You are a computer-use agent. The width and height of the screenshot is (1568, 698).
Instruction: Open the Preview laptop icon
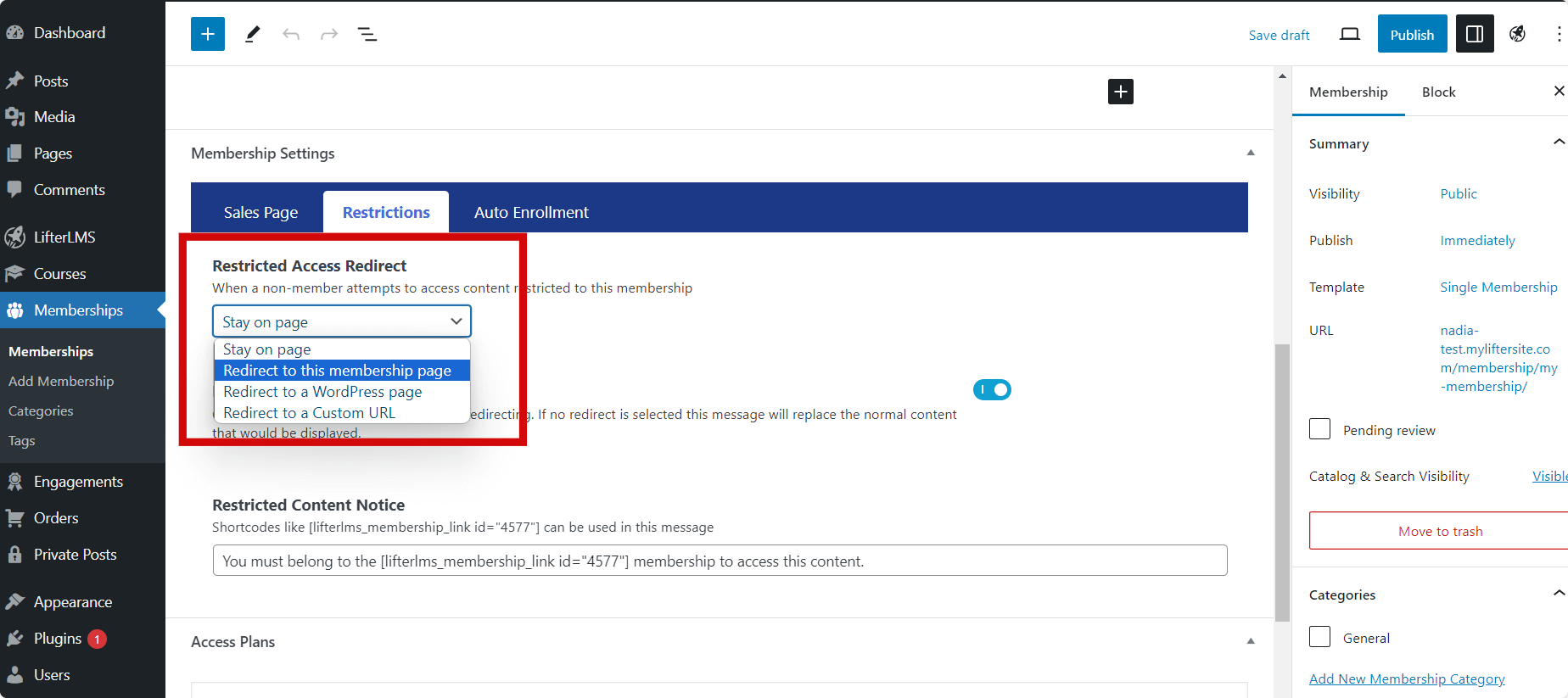point(1350,34)
